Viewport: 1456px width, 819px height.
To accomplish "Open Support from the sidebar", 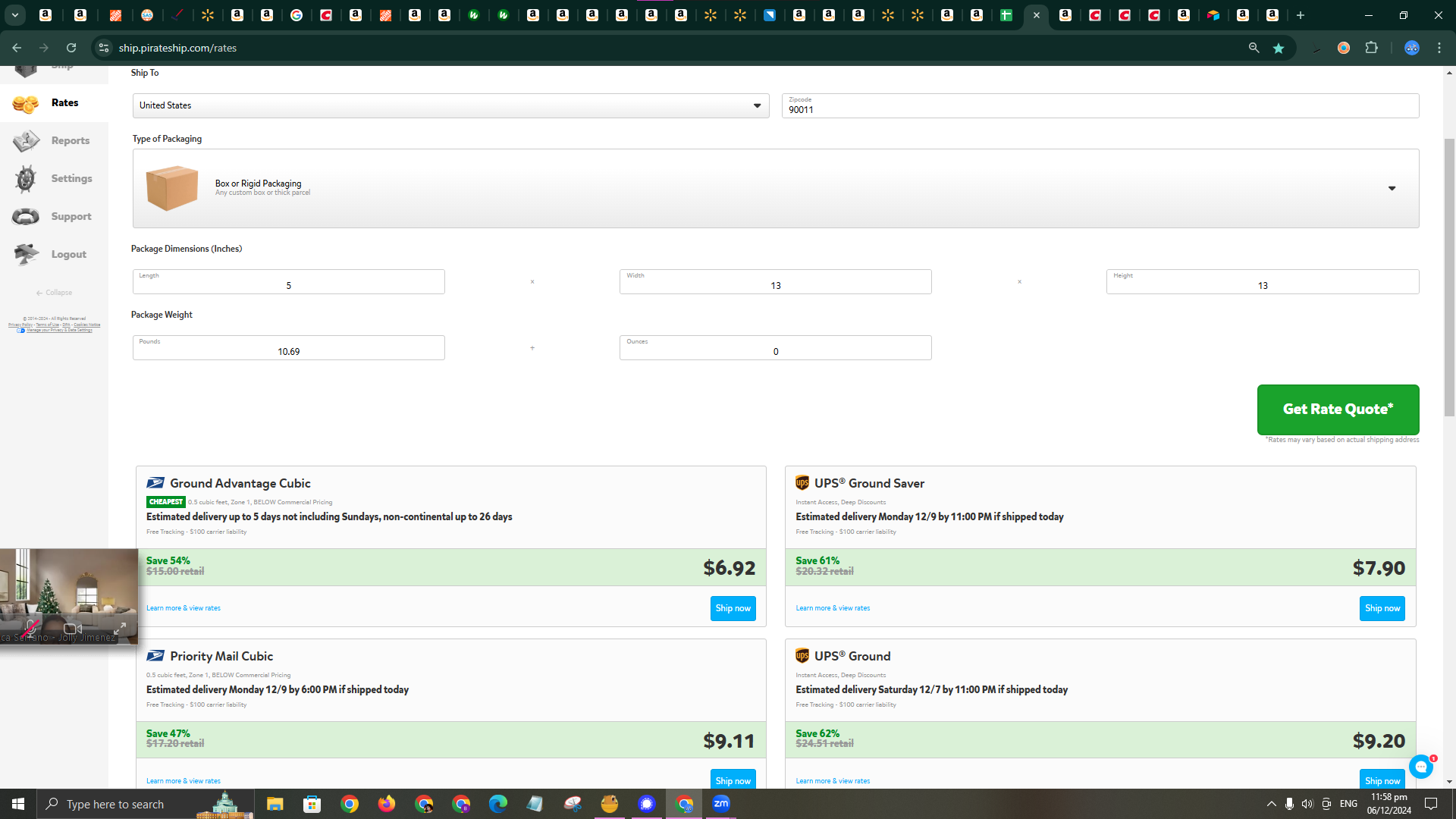I will coord(54,217).
